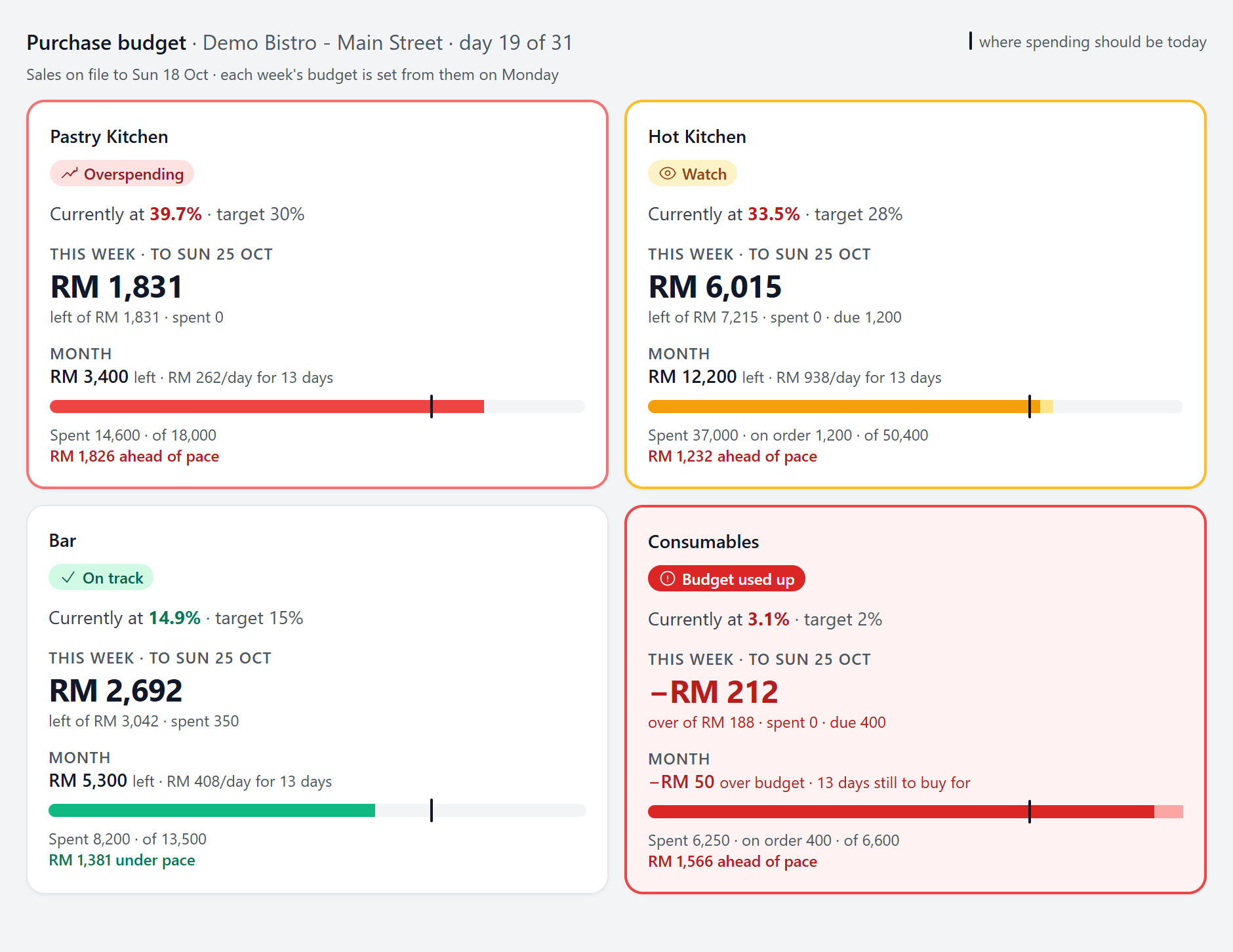Click the today pace marker on Bar's bar

point(432,810)
